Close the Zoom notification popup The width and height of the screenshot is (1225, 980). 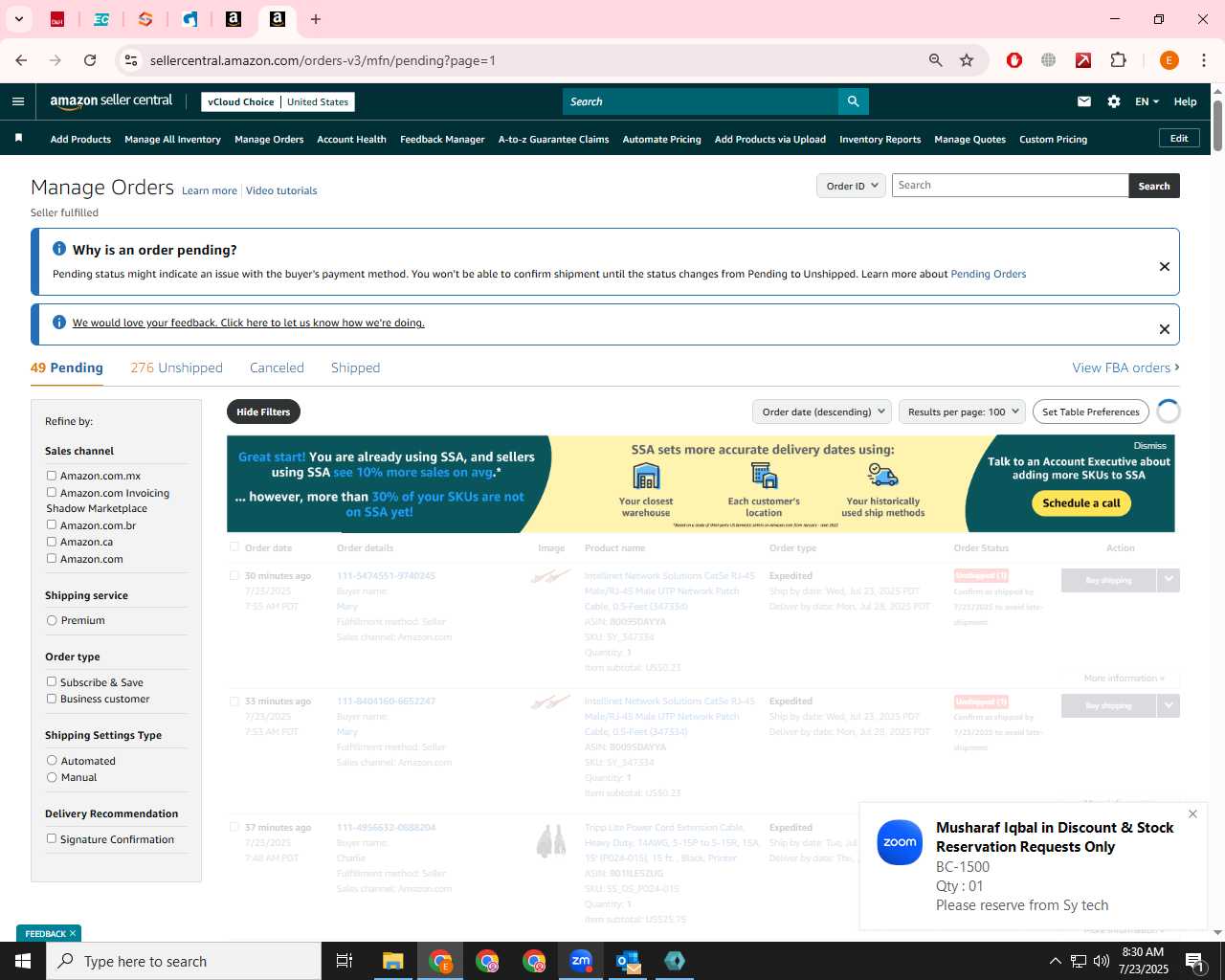tap(1192, 814)
